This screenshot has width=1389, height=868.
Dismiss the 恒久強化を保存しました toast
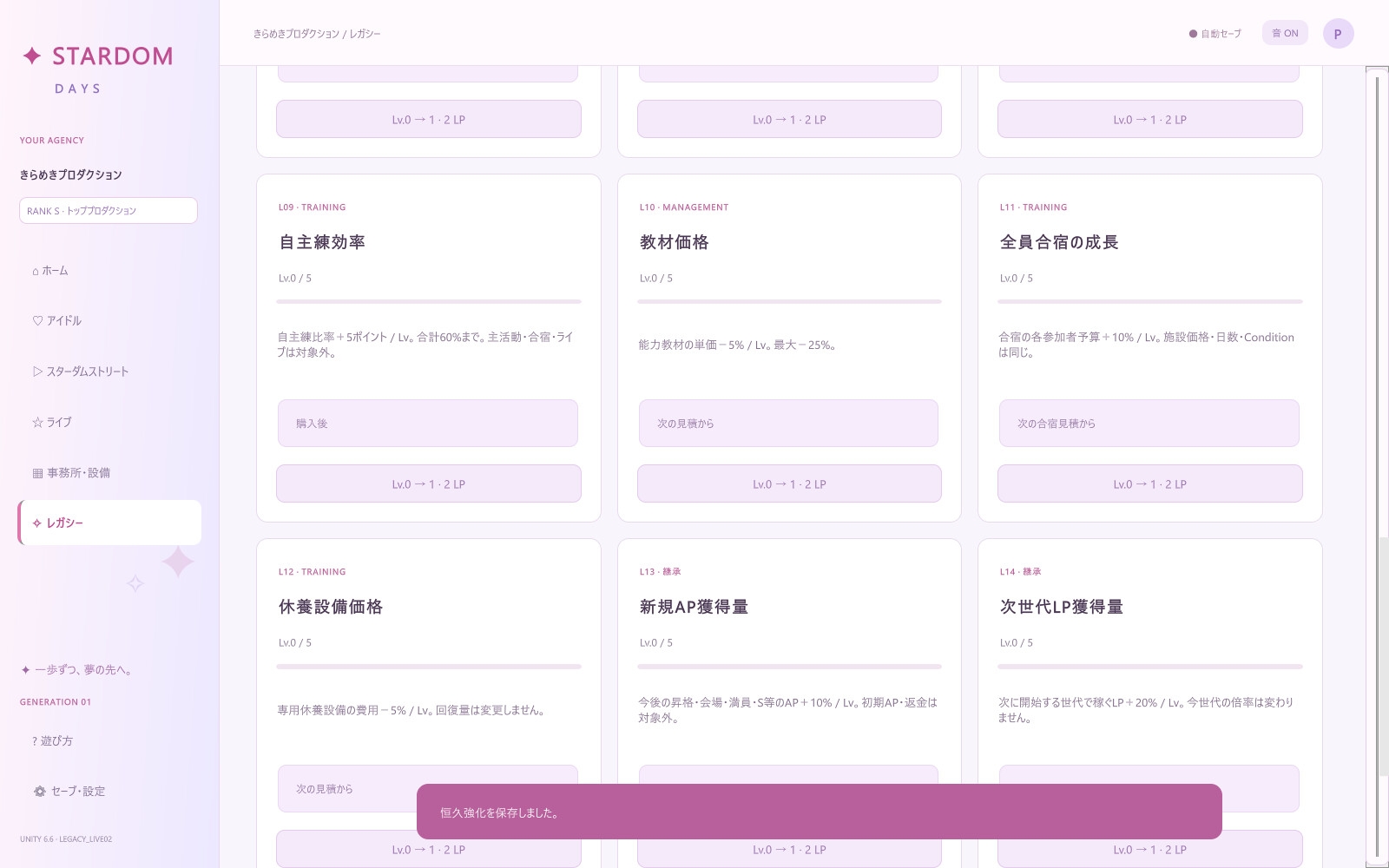click(820, 812)
